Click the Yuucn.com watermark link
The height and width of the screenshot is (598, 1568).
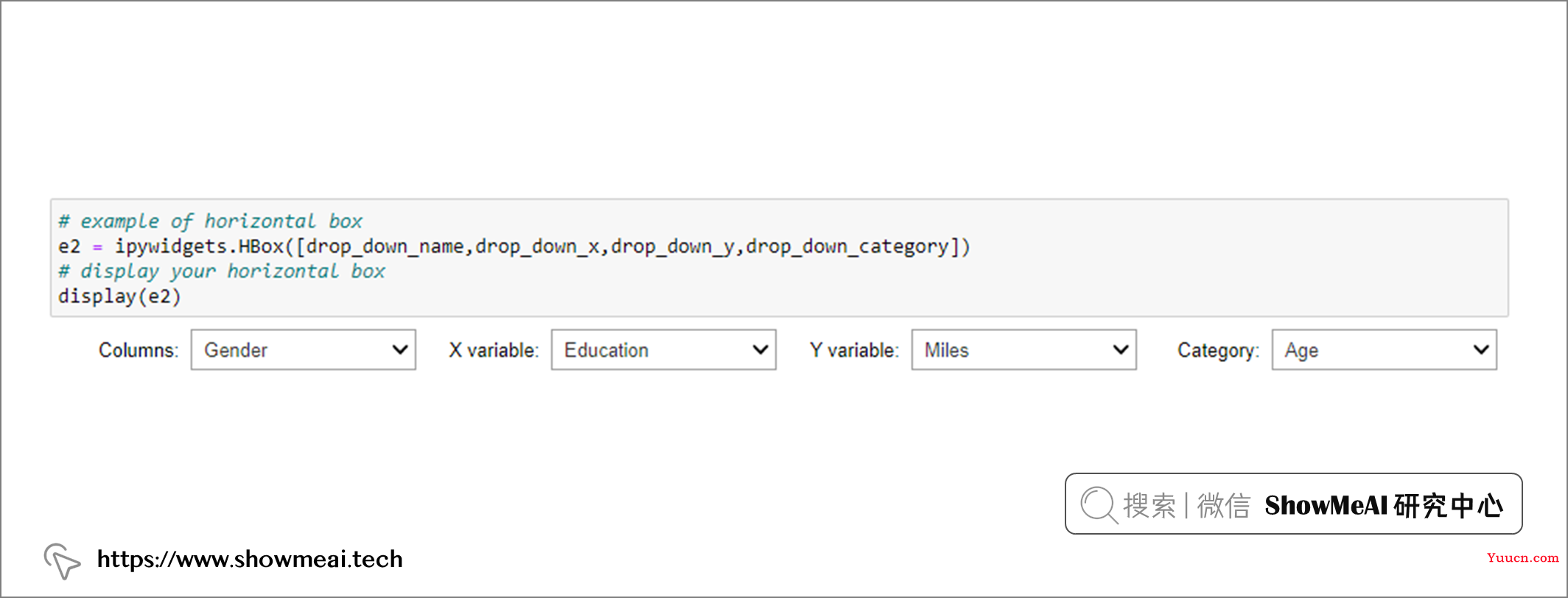pyautogui.click(x=1522, y=557)
